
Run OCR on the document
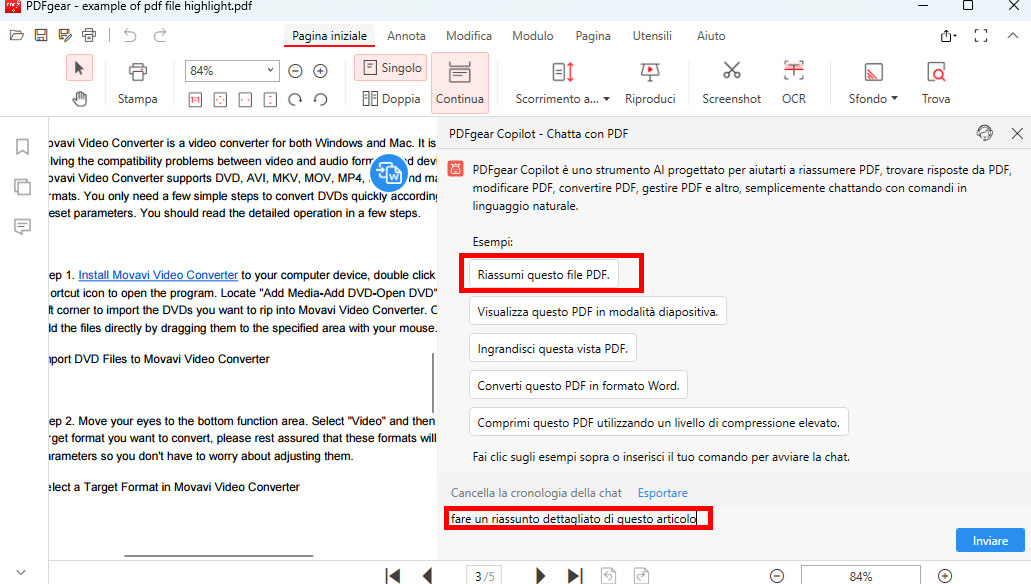pyautogui.click(x=794, y=84)
